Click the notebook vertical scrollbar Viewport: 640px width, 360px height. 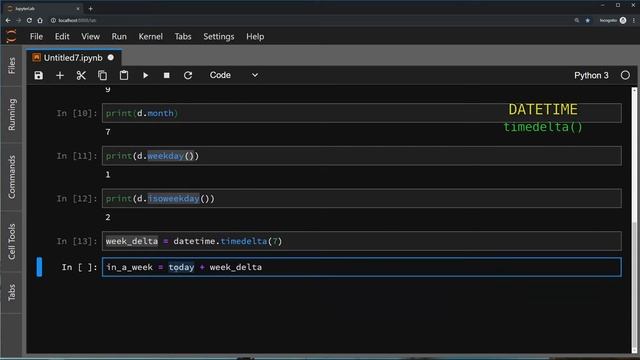[x=634, y=220]
